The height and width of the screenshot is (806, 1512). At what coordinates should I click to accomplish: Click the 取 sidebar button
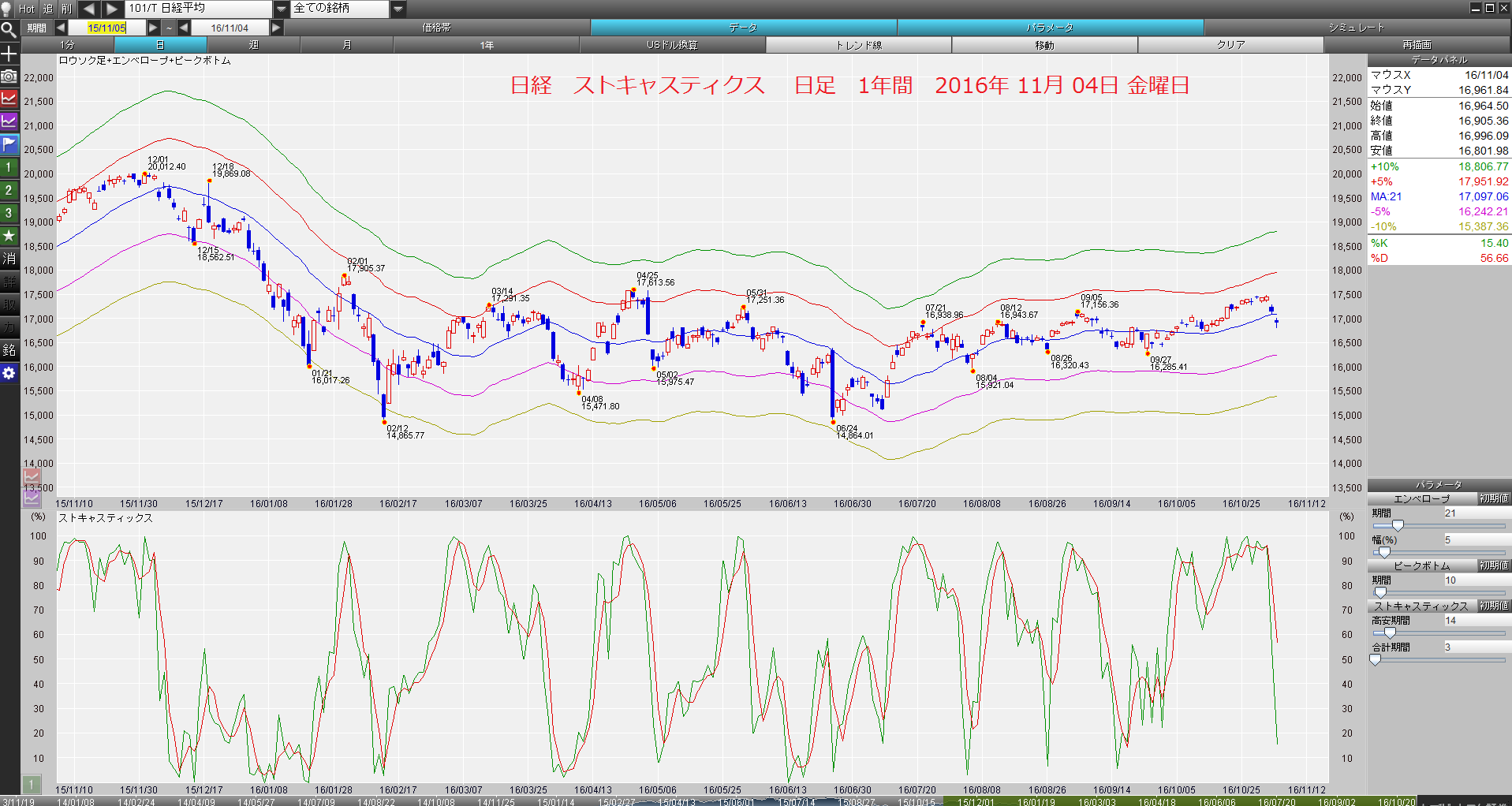click(9, 304)
